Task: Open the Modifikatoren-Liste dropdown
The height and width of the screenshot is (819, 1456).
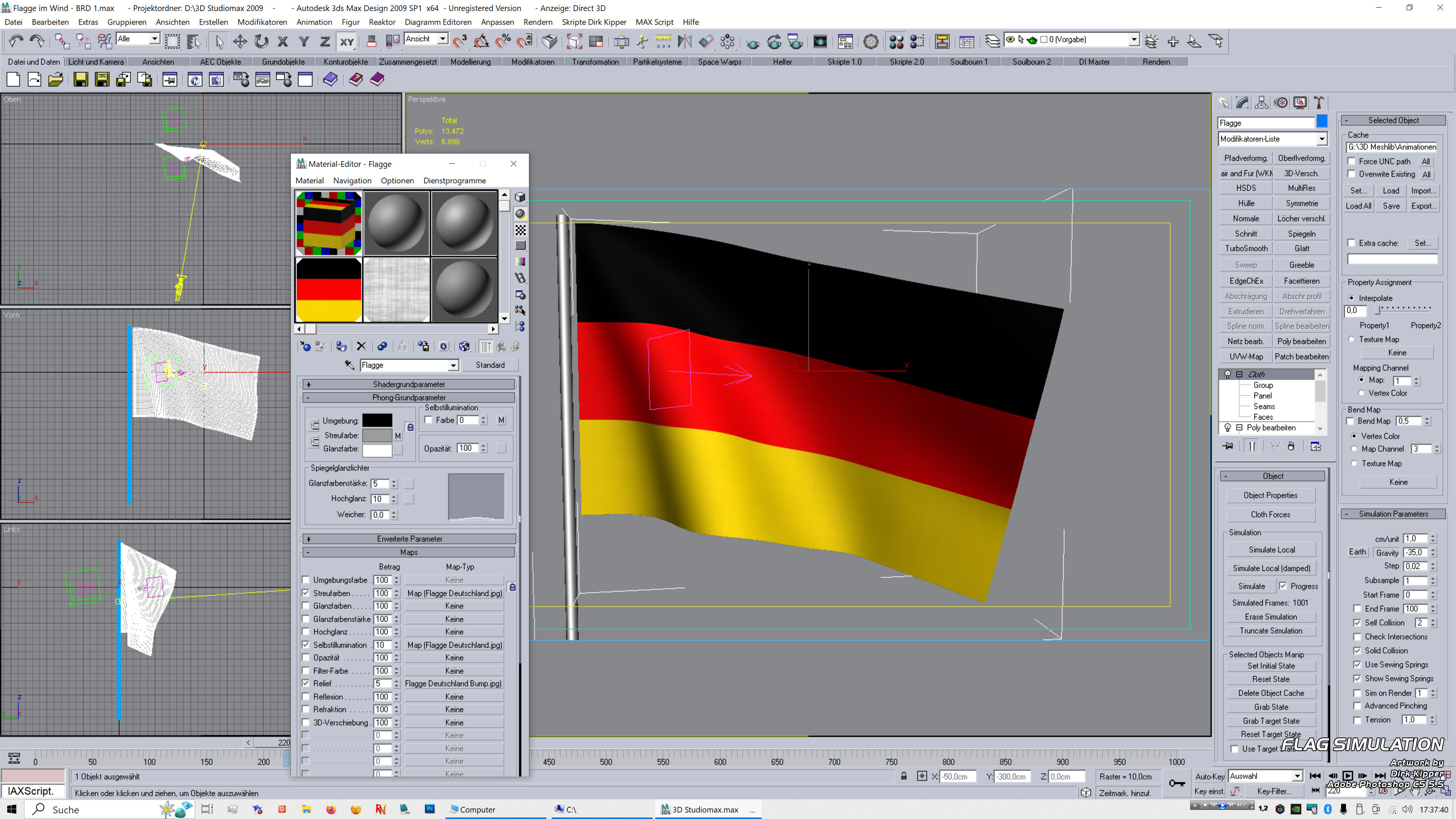Action: (1321, 139)
